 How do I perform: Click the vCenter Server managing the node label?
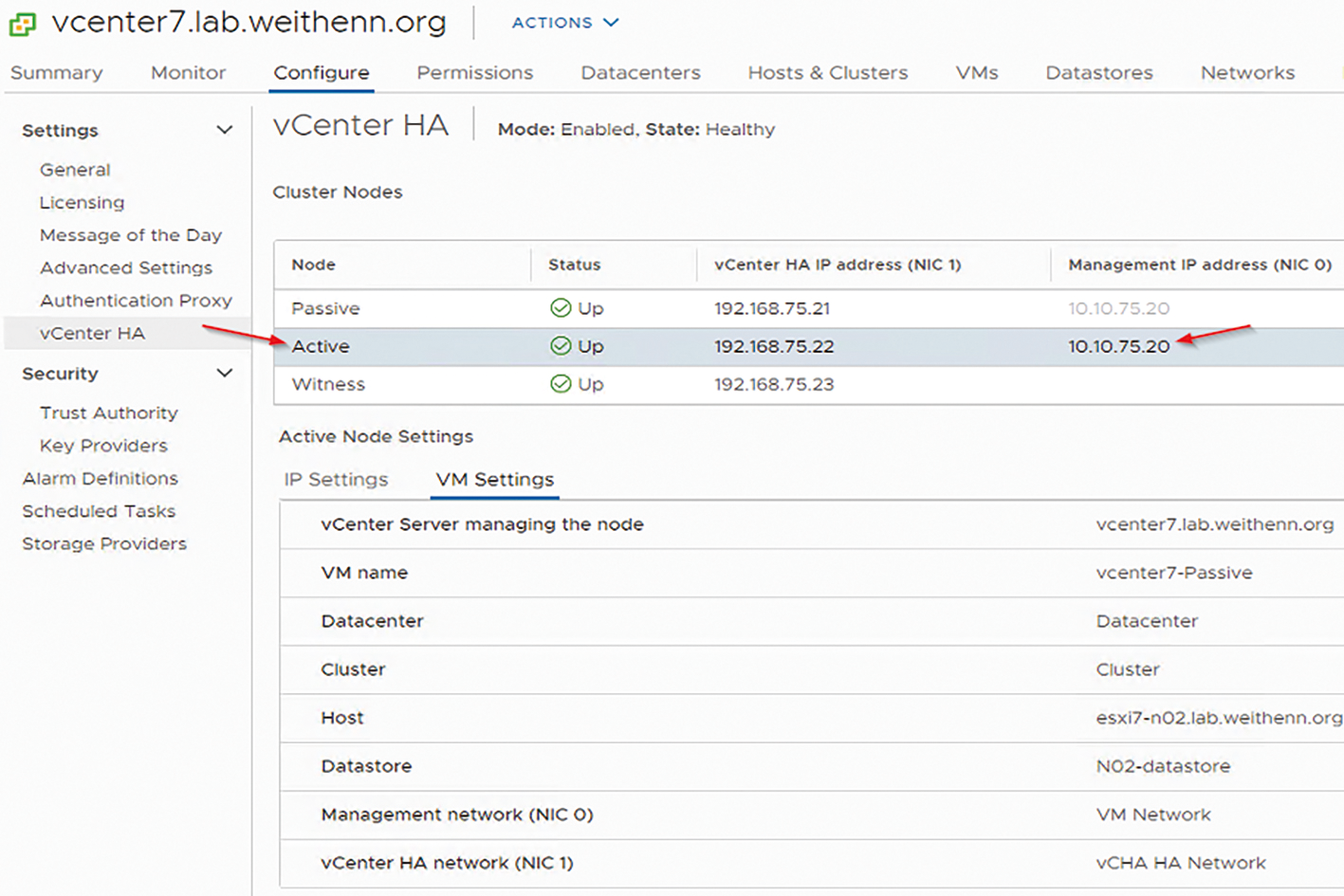click(x=482, y=524)
